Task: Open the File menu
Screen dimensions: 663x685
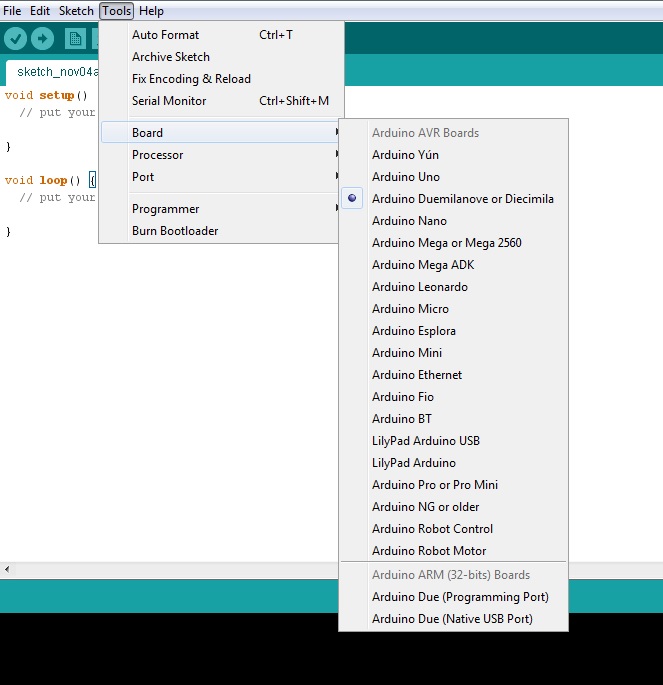Action: tap(12, 11)
